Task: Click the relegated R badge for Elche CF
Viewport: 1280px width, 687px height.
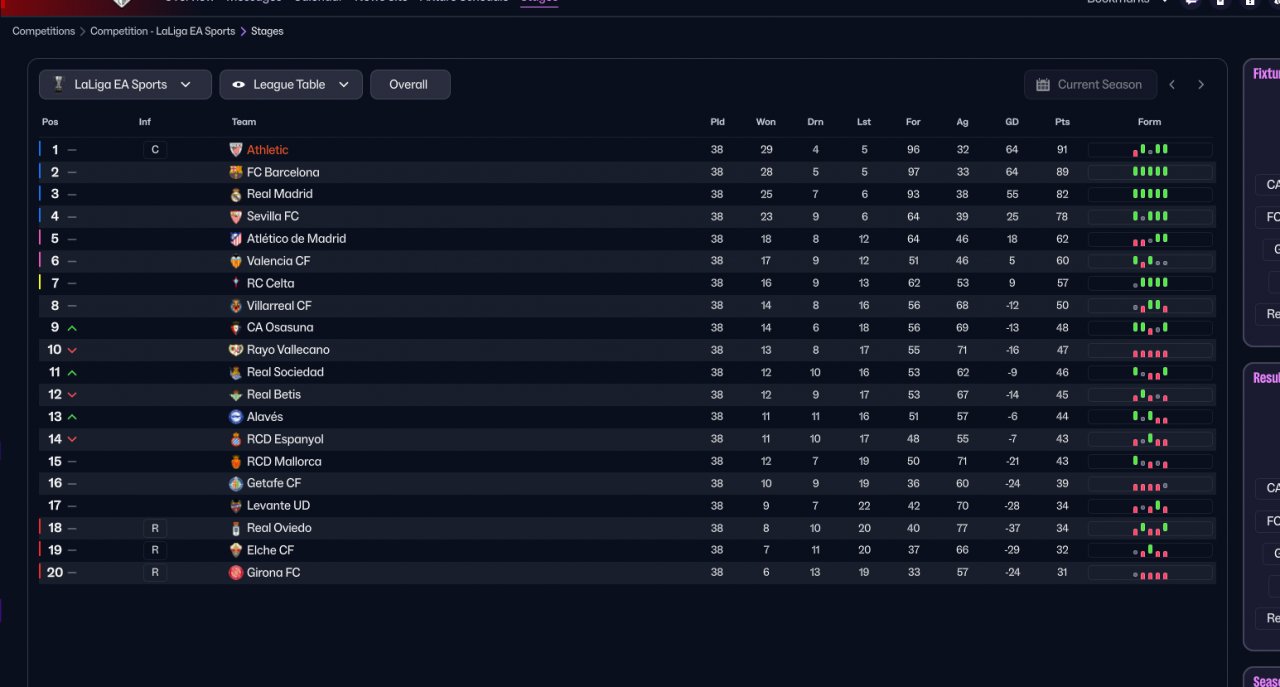Action: coord(154,550)
